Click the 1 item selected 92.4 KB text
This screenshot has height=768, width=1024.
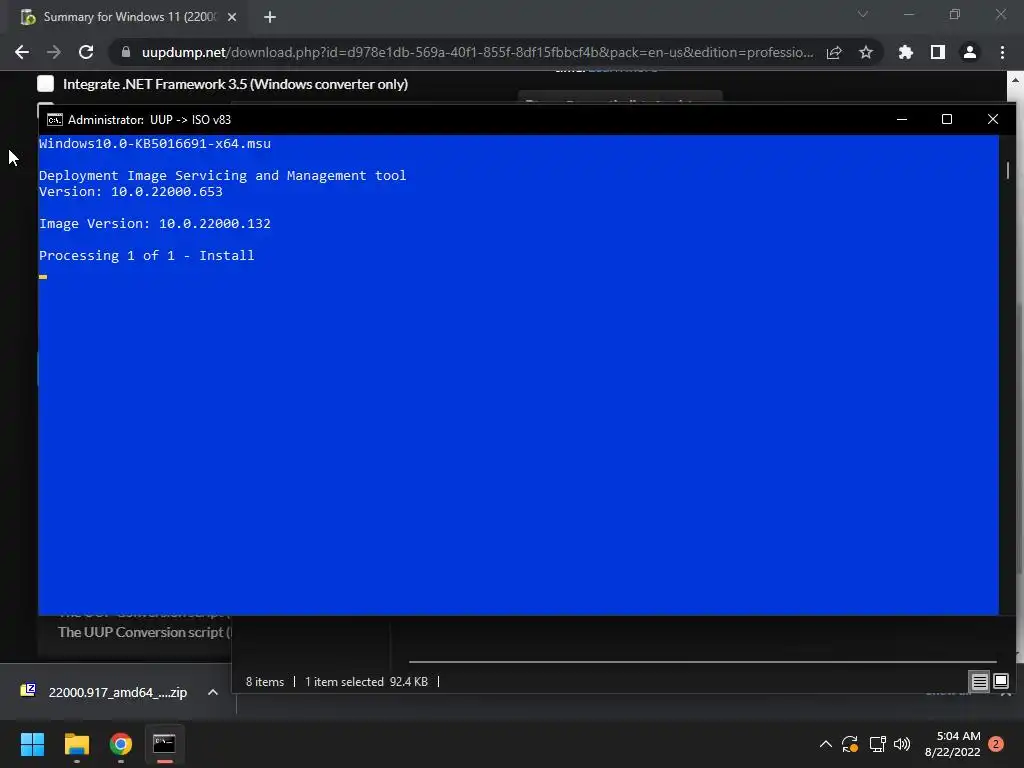pyautogui.click(x=366, y=682)
